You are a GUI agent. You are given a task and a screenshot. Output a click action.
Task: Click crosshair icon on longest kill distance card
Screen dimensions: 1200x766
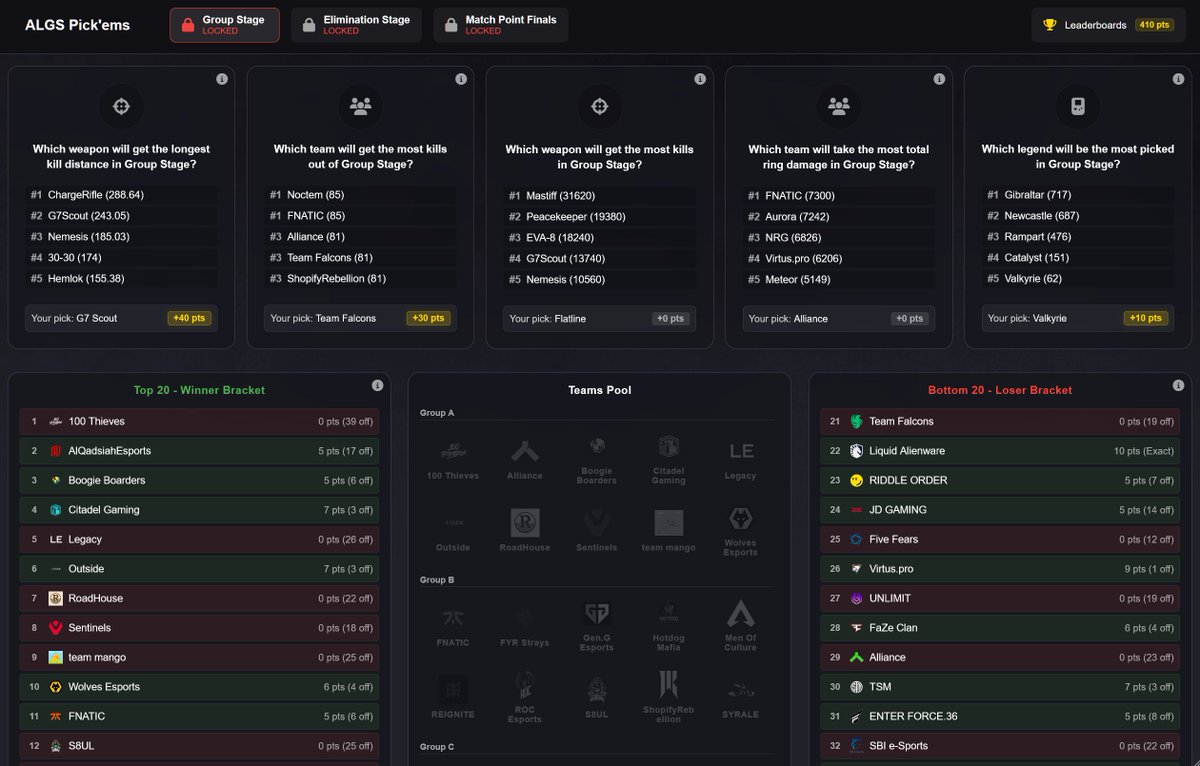(121, 106)
